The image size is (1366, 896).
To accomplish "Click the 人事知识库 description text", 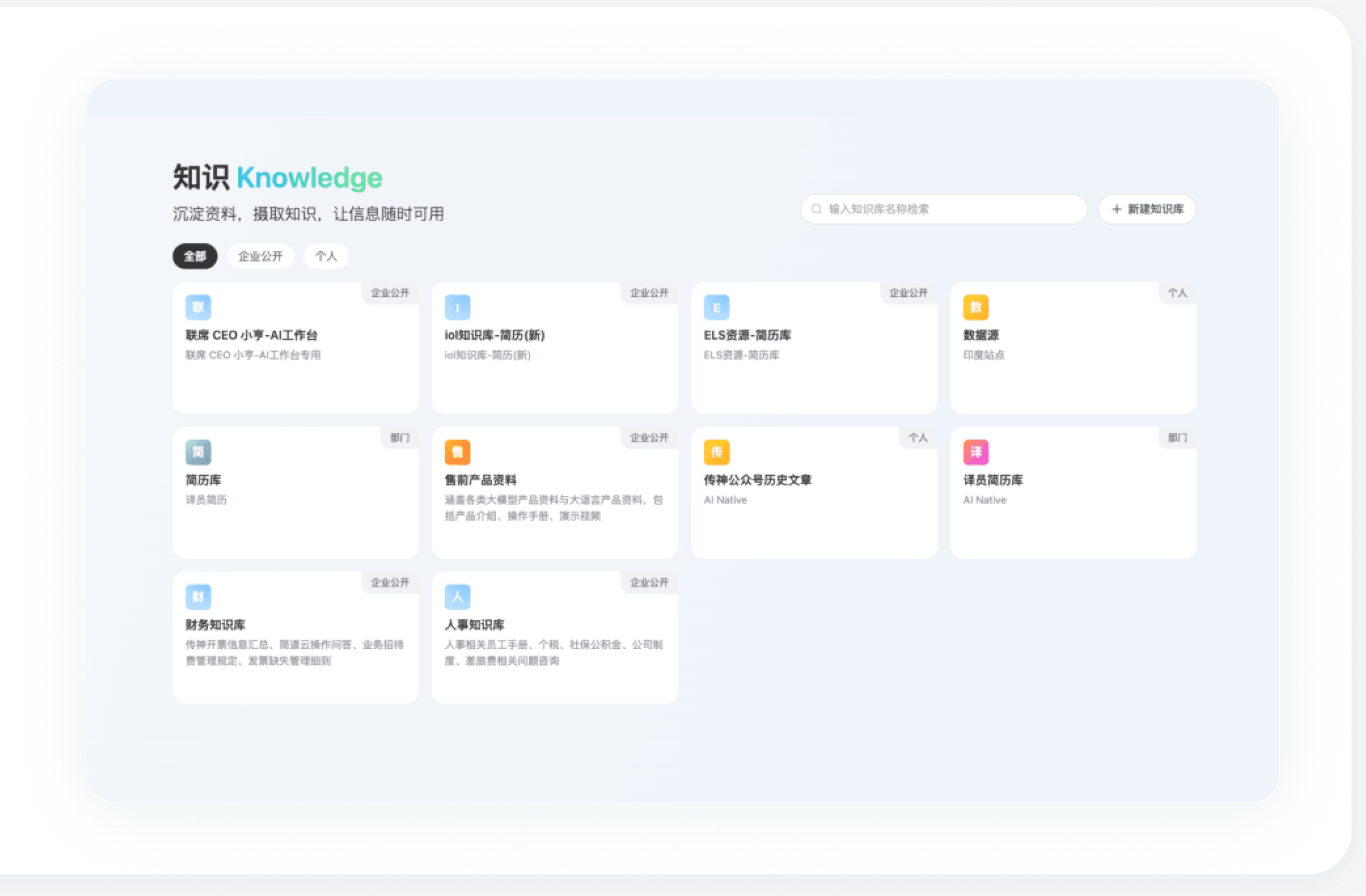I will click(x=554, y=653).
